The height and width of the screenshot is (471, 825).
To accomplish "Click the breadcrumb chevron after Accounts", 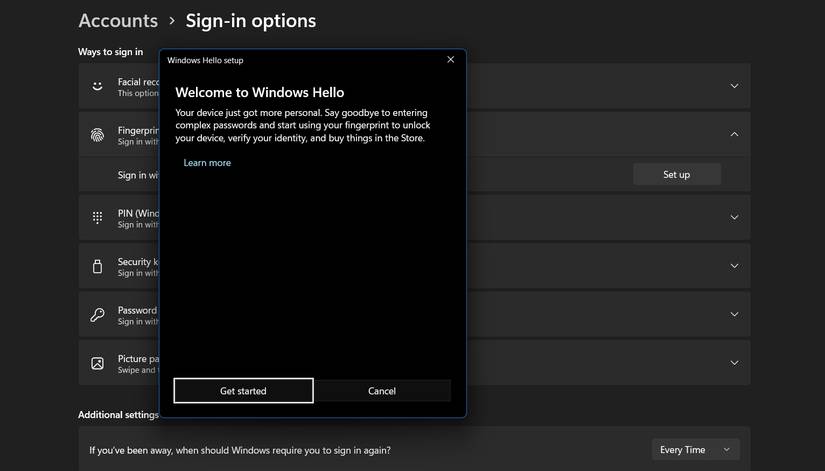I will (x=172, y=21).
